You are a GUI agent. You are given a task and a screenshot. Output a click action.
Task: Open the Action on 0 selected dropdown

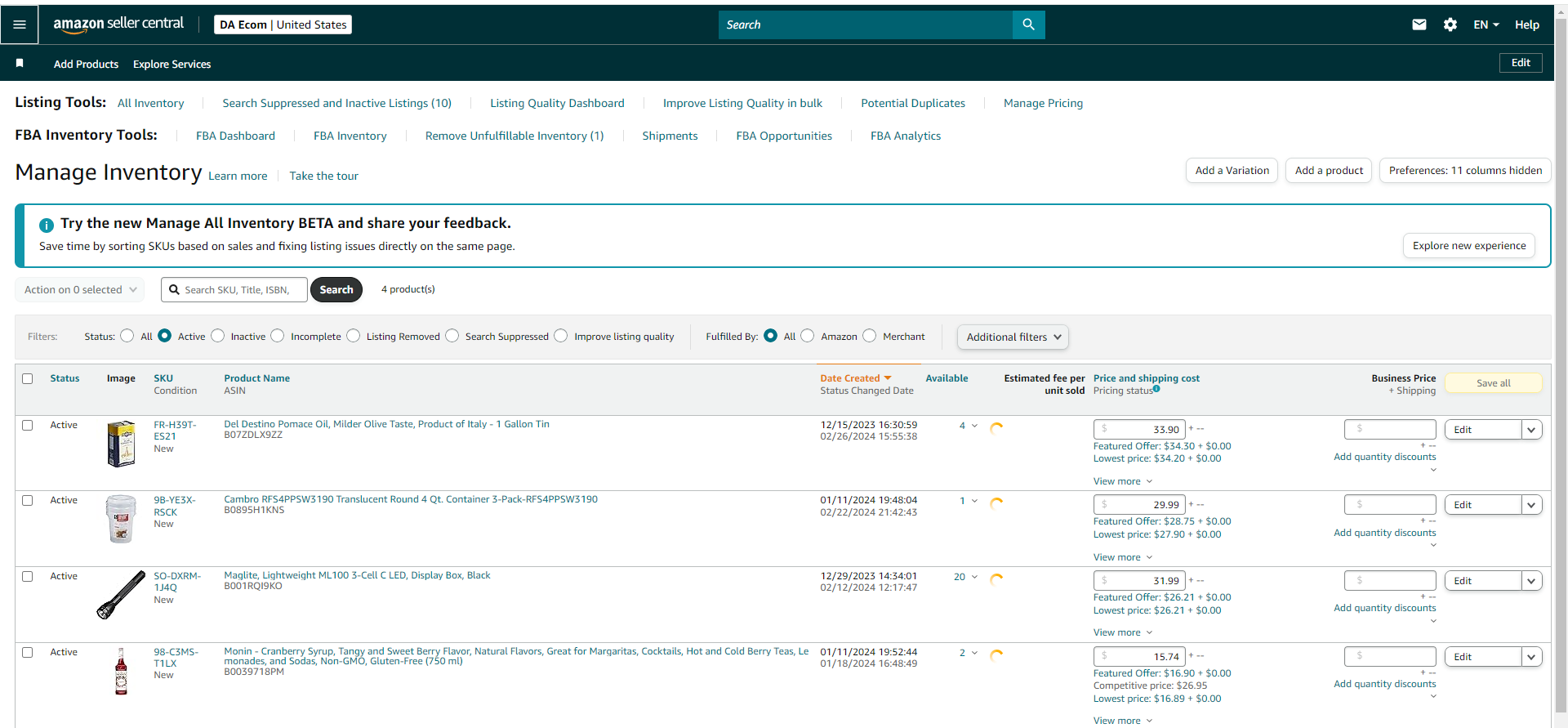(80, 290)
